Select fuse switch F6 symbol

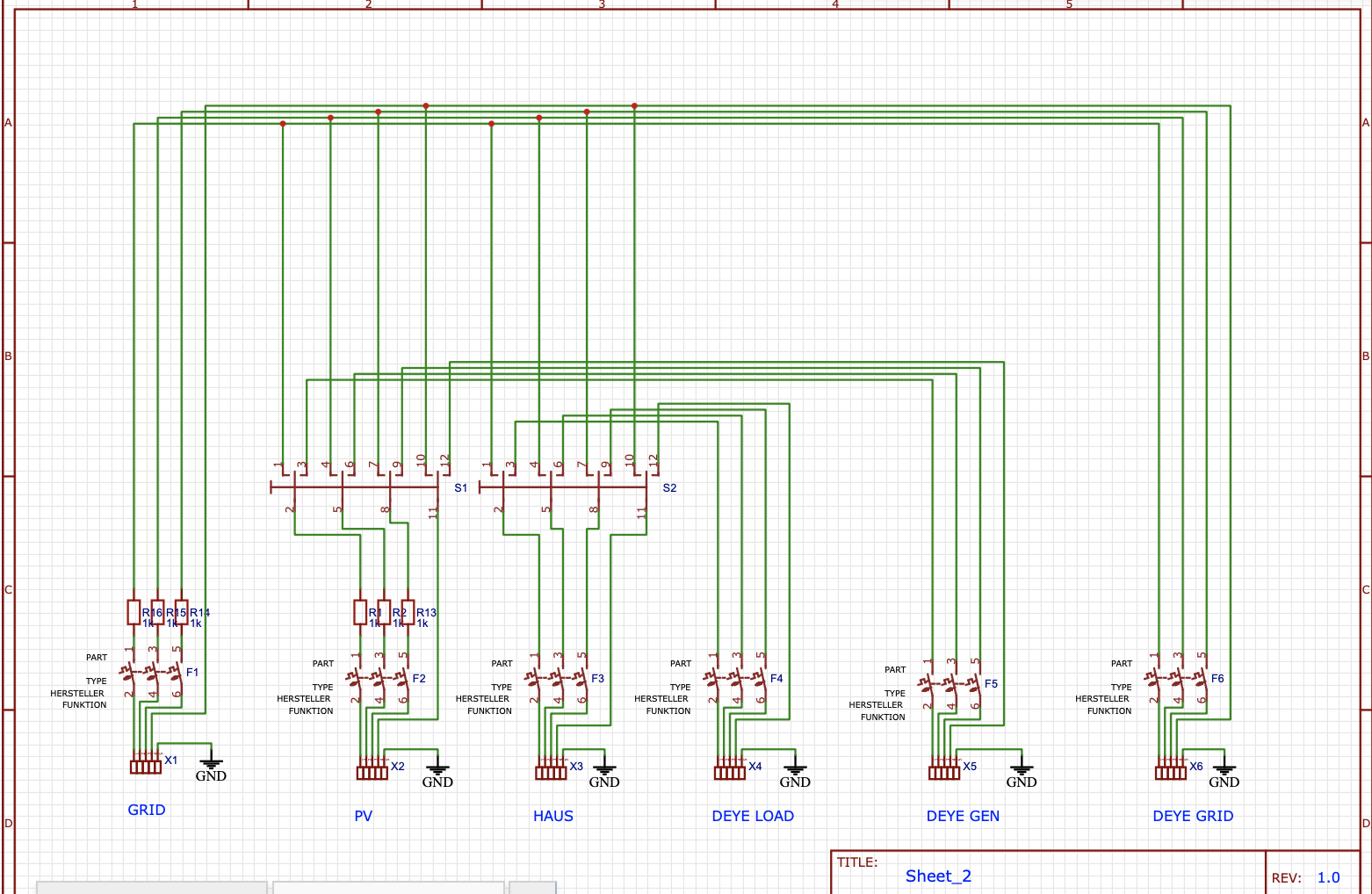pos(1177,679)
